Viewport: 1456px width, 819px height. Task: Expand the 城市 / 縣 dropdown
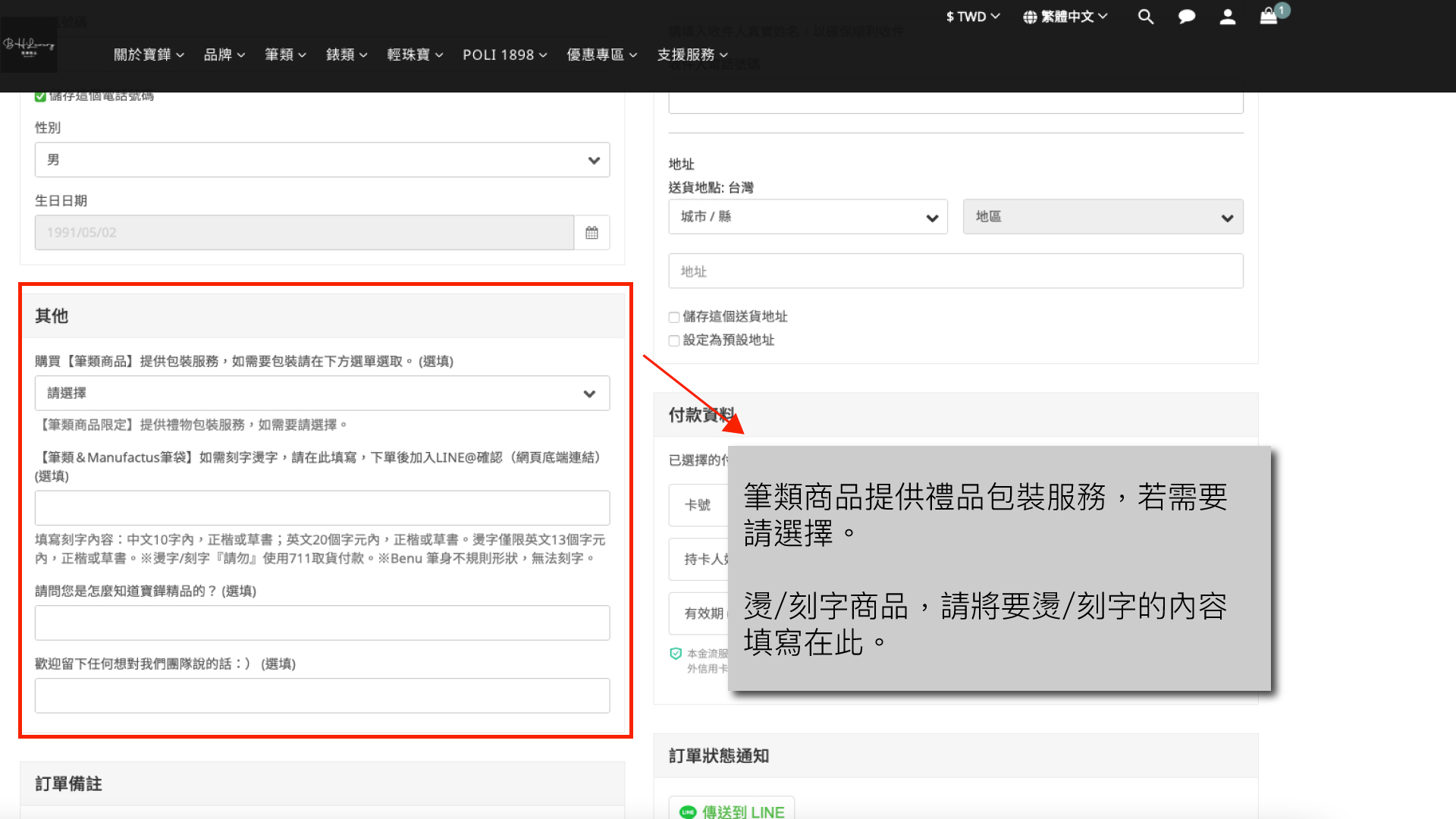coord(808,217)
